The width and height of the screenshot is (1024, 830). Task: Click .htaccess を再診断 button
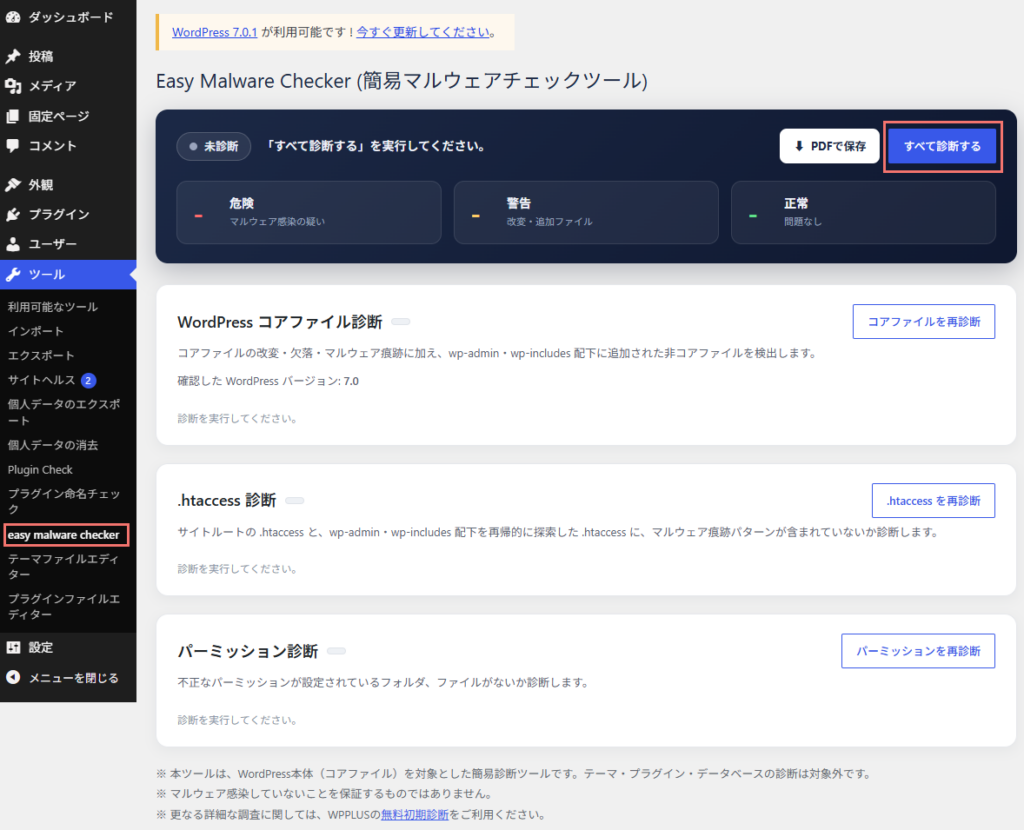pyautogui.click(x=933, y=501)
